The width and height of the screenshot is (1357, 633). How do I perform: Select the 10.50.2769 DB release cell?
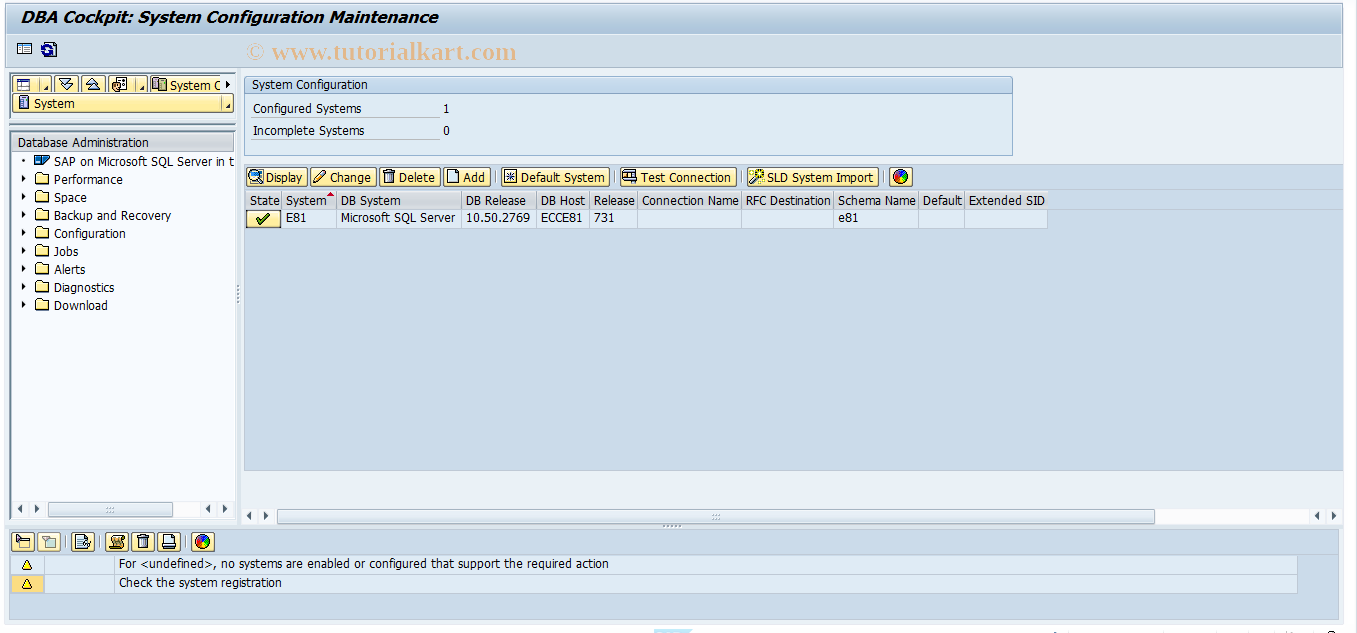(499, 218)
